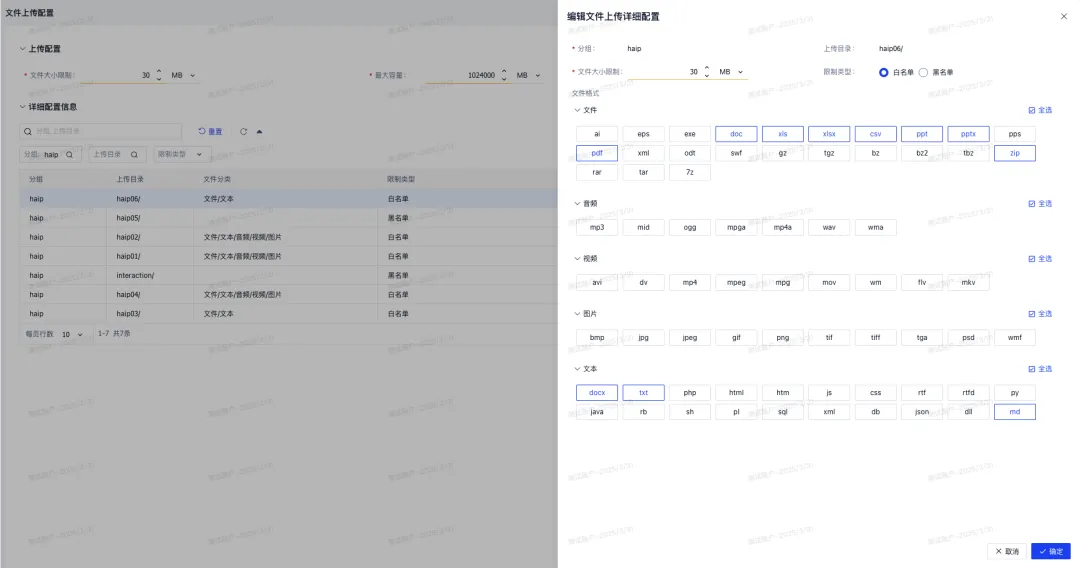Click the 文件分类 column header
Screen dimensions: 1080x568
pos(217,179)
